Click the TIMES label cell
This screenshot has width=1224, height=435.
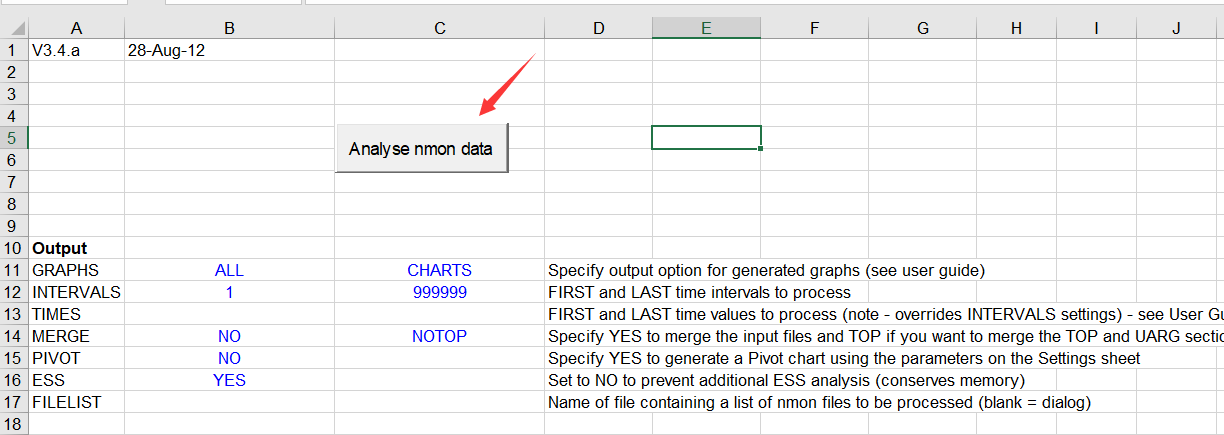pyautogui.click(x=76, y=314)
